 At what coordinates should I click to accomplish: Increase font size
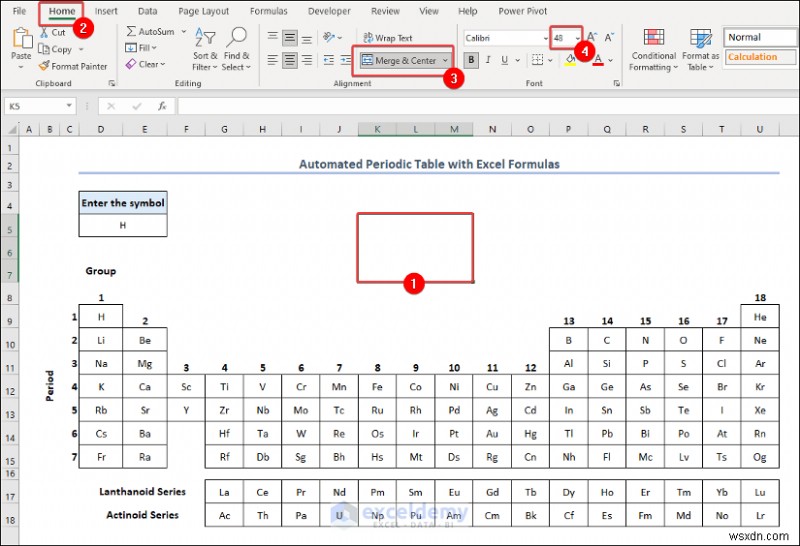click(x=591, y=37)
